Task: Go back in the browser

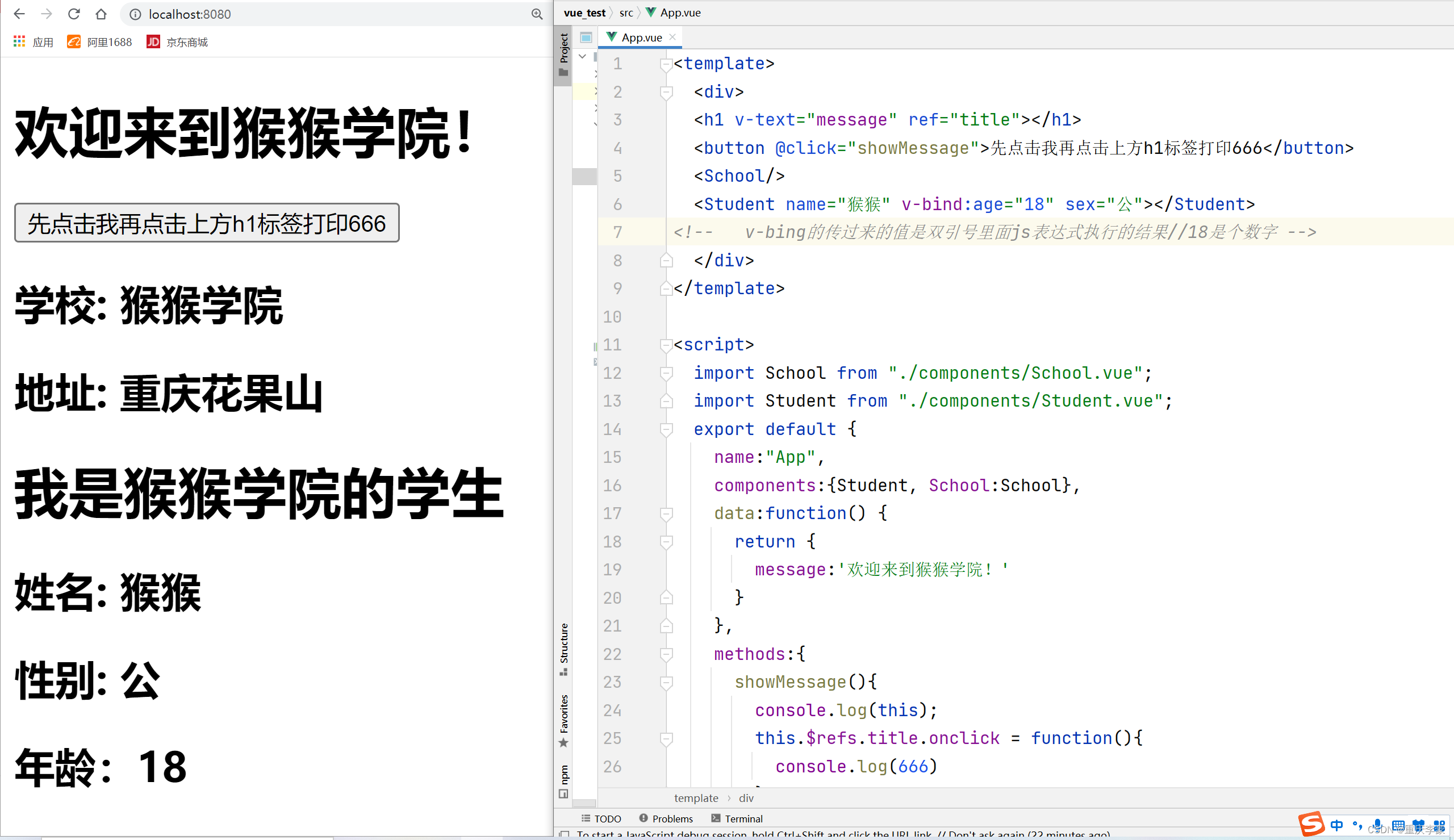Action: (x=19, y=14)
